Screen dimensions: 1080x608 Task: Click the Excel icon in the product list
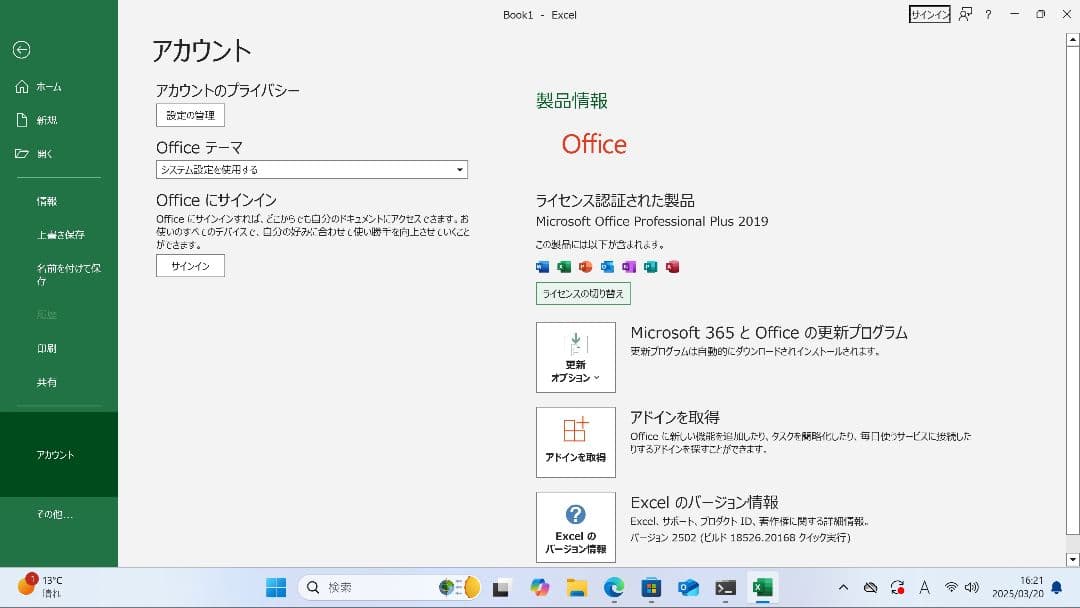564,267
